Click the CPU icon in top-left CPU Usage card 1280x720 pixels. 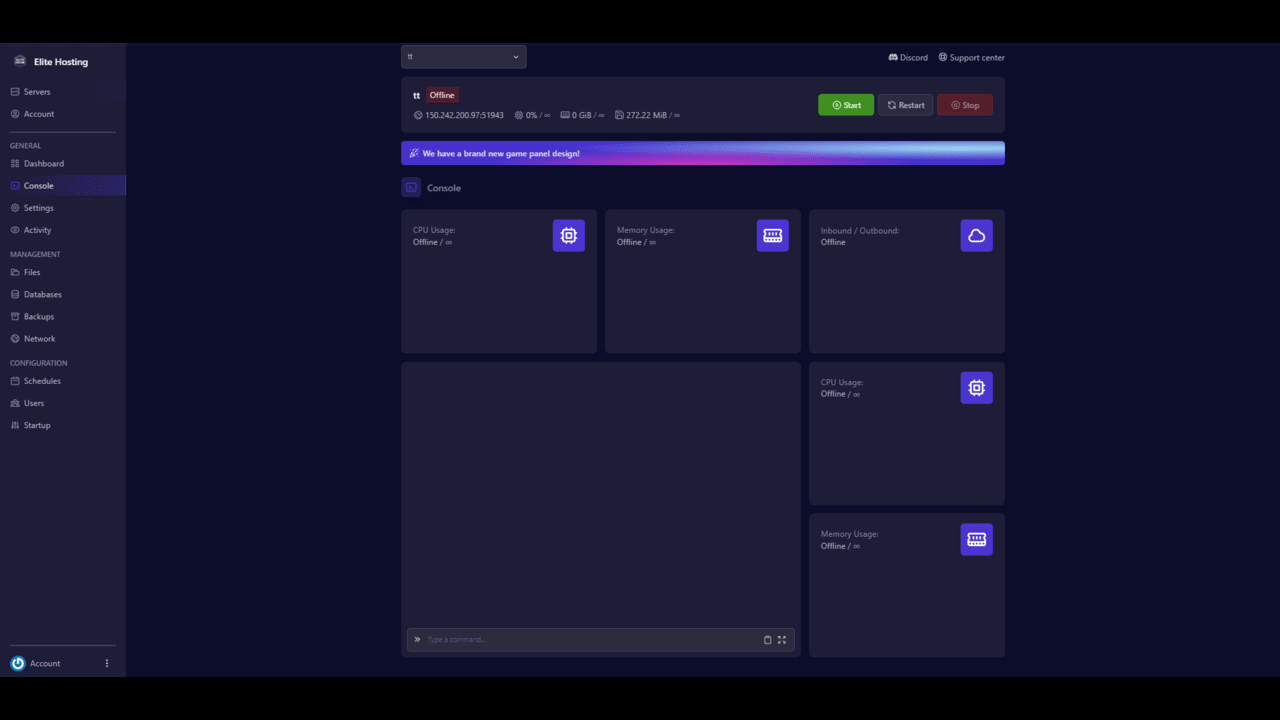(568, 236)
